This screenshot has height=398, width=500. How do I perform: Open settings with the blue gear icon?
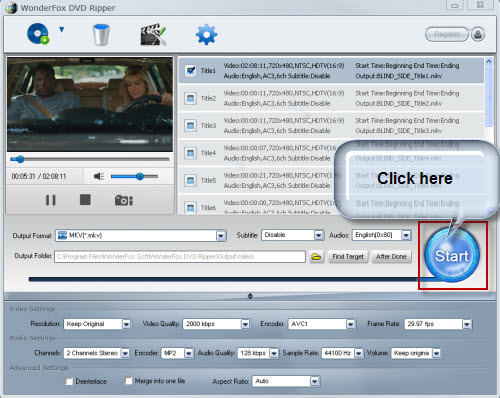[x=206, y=34]
